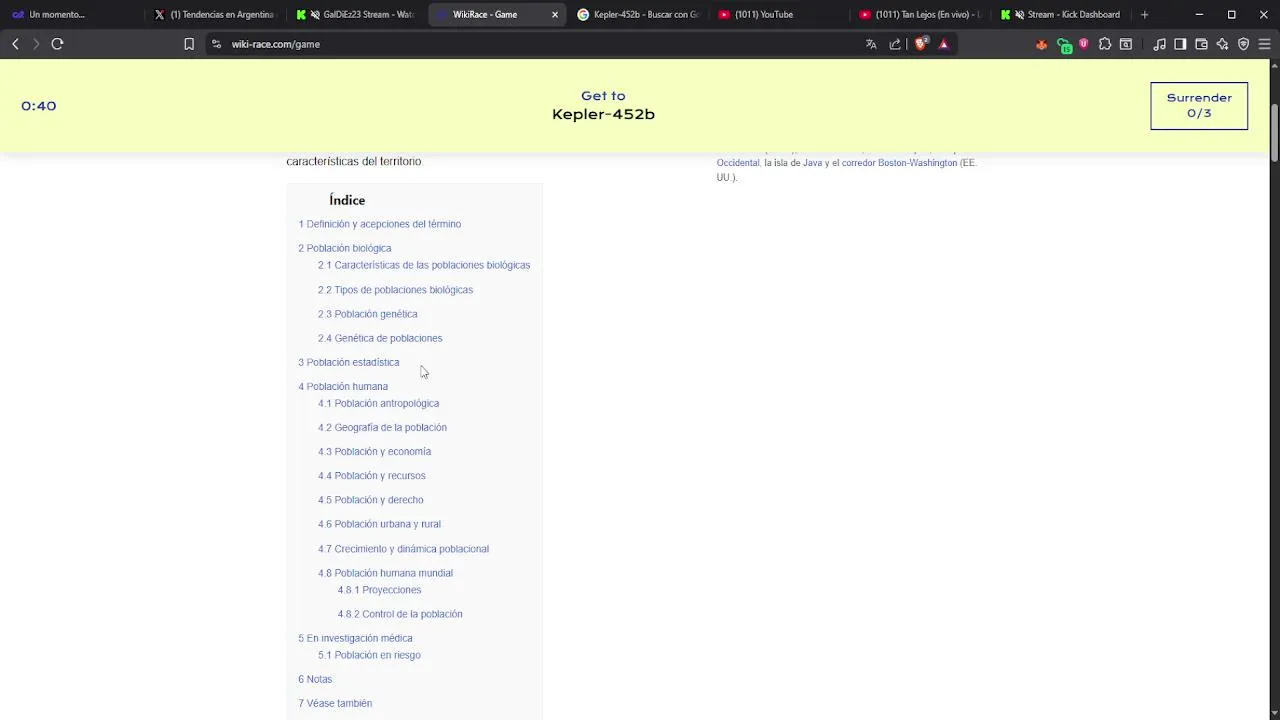Image resolution: width=1280 pixels, height=720 pixels.
Task: Close the WikiRace - Game tab
Action: 555,15
